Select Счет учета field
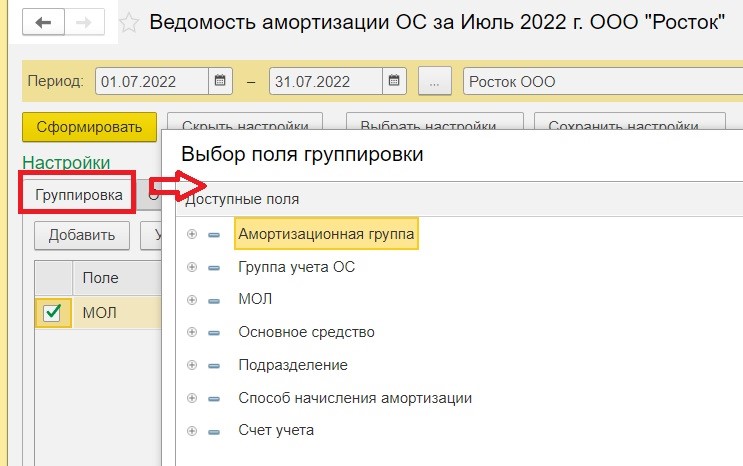 (276, 430)
